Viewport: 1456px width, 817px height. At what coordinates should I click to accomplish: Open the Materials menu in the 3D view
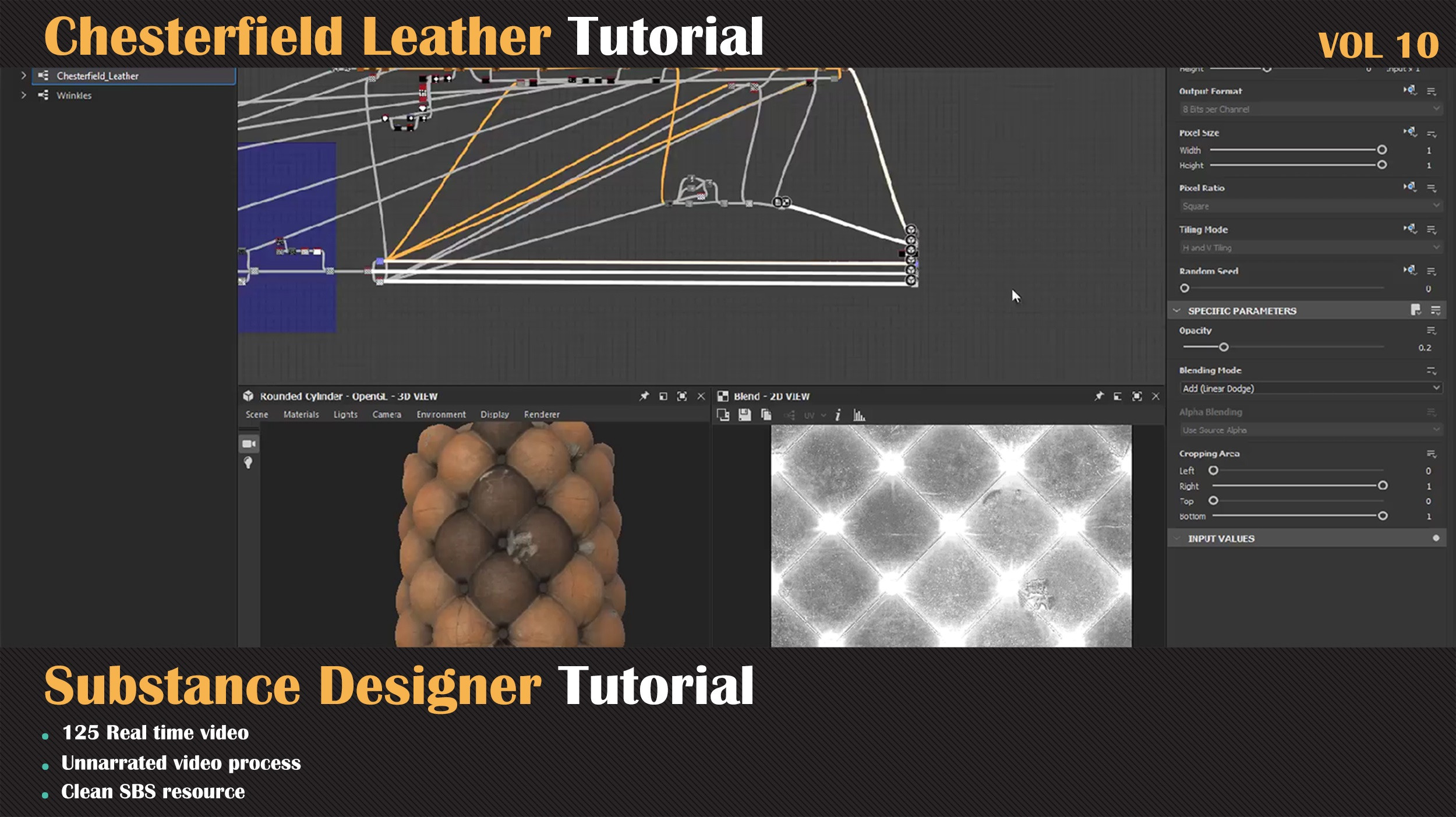301,414
